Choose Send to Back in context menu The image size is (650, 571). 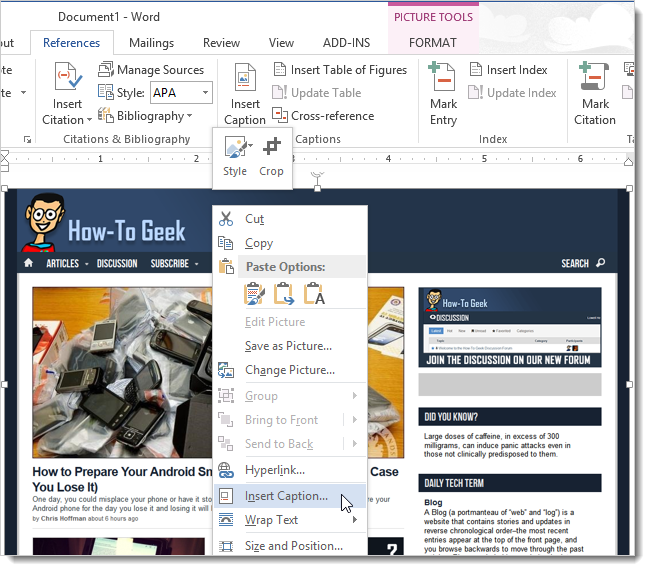click(x=279, y=444)
